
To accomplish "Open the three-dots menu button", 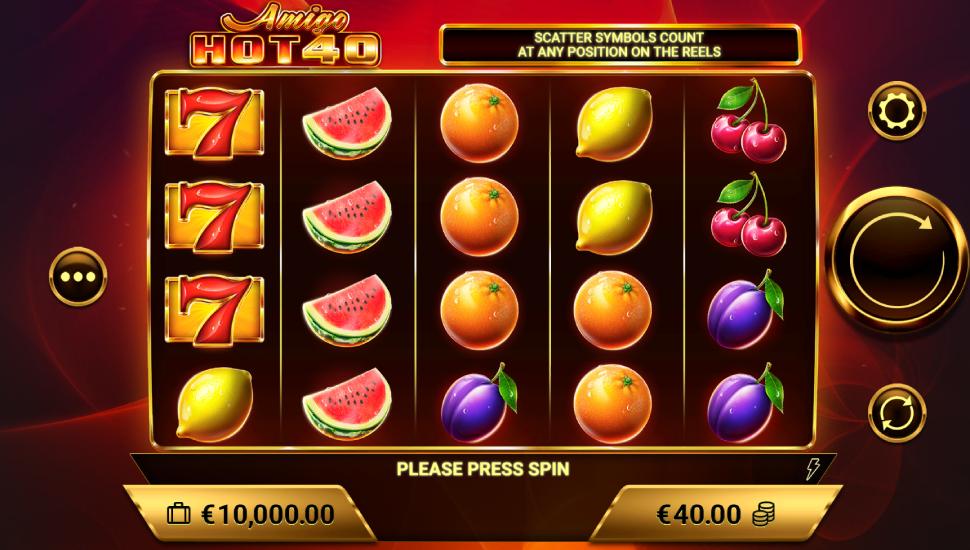I will (x=78, y=277).
